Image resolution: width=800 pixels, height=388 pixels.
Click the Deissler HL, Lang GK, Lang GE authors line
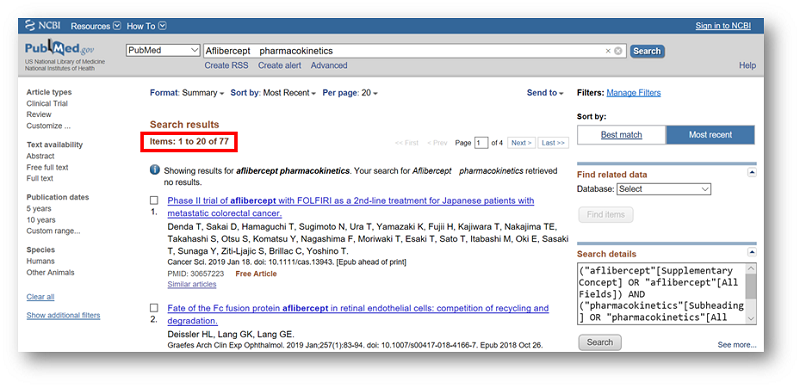tap(231, 335)
